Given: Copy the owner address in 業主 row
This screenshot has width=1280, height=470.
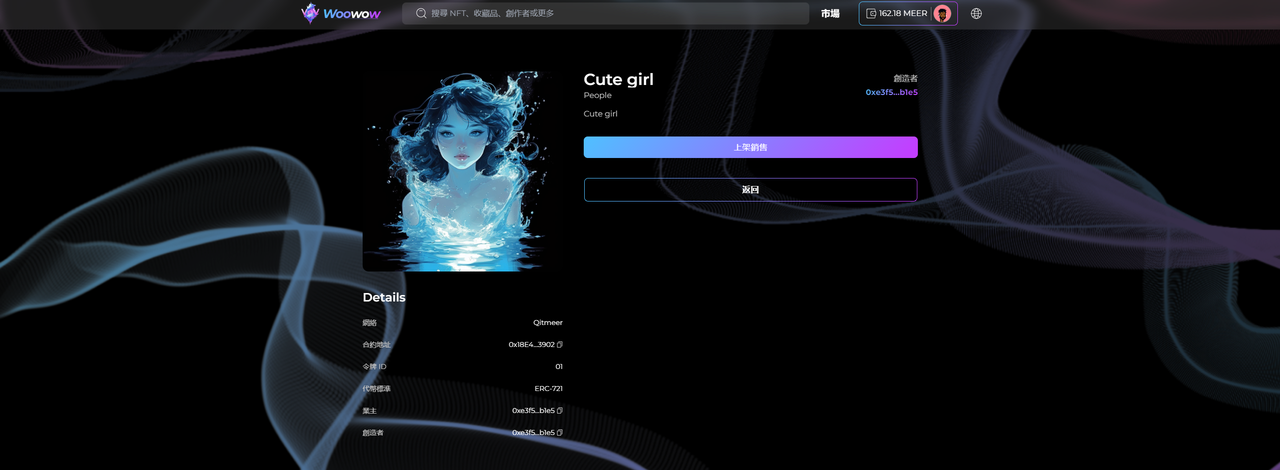Looking at the screenshot, I should pyautogui.click(x=560, y=411).
